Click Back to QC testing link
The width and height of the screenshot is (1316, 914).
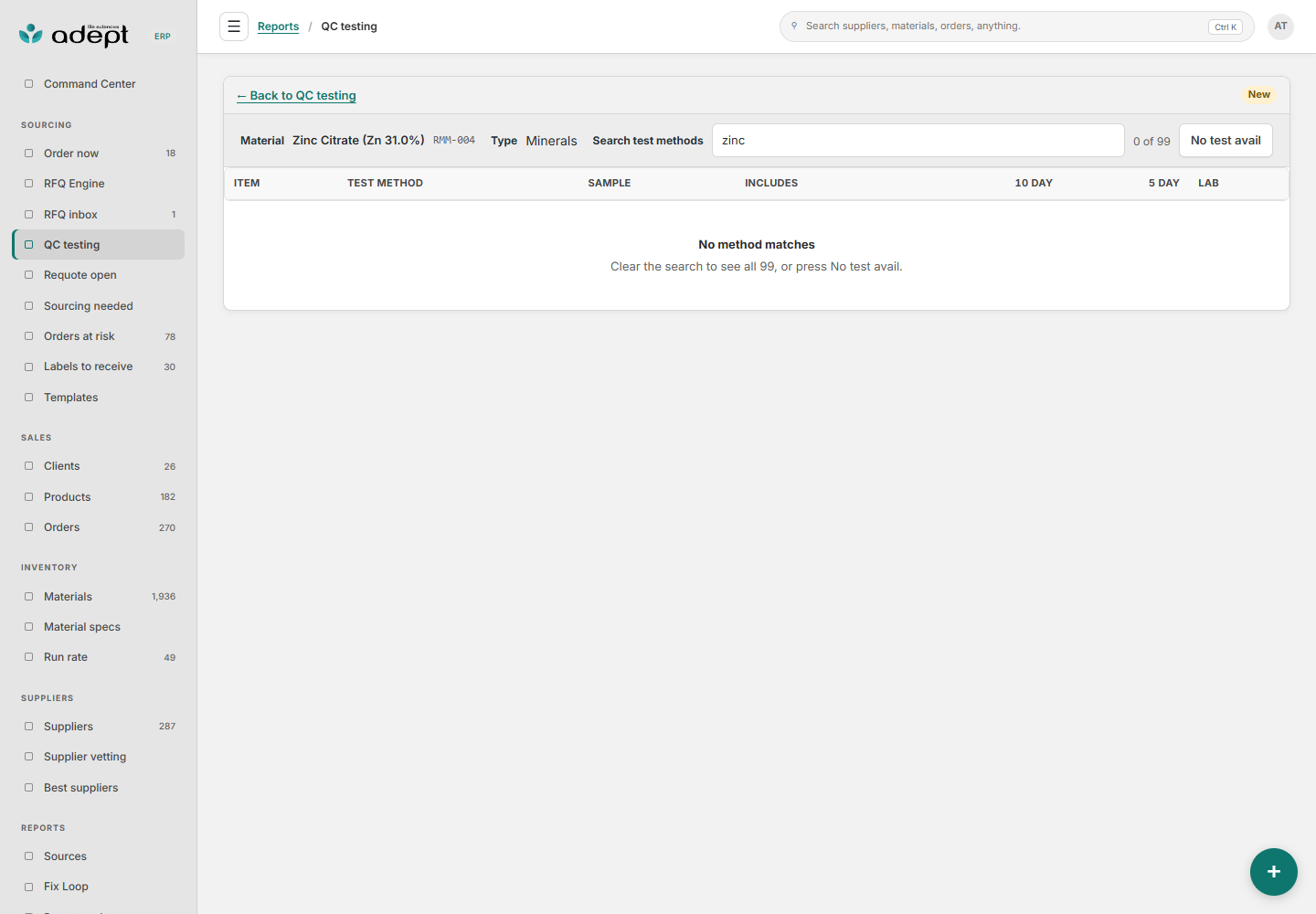pyautogui.click(x=296, y=96)
